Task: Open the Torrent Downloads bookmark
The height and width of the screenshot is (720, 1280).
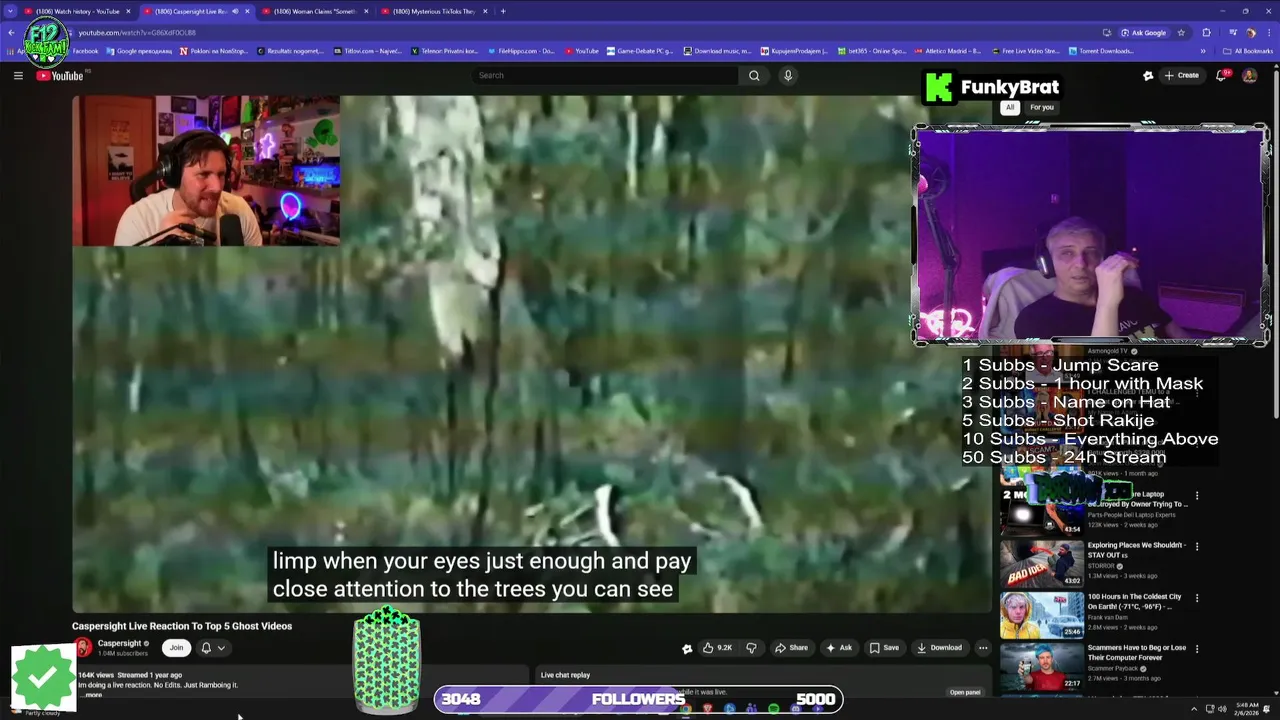Action: 1102,51
